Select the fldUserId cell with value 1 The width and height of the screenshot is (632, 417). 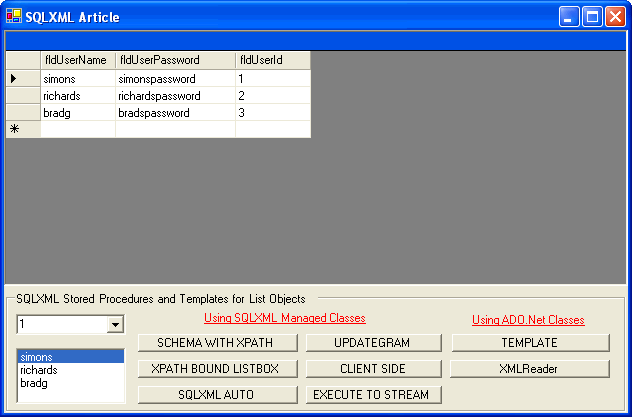(x=273, y=79)
